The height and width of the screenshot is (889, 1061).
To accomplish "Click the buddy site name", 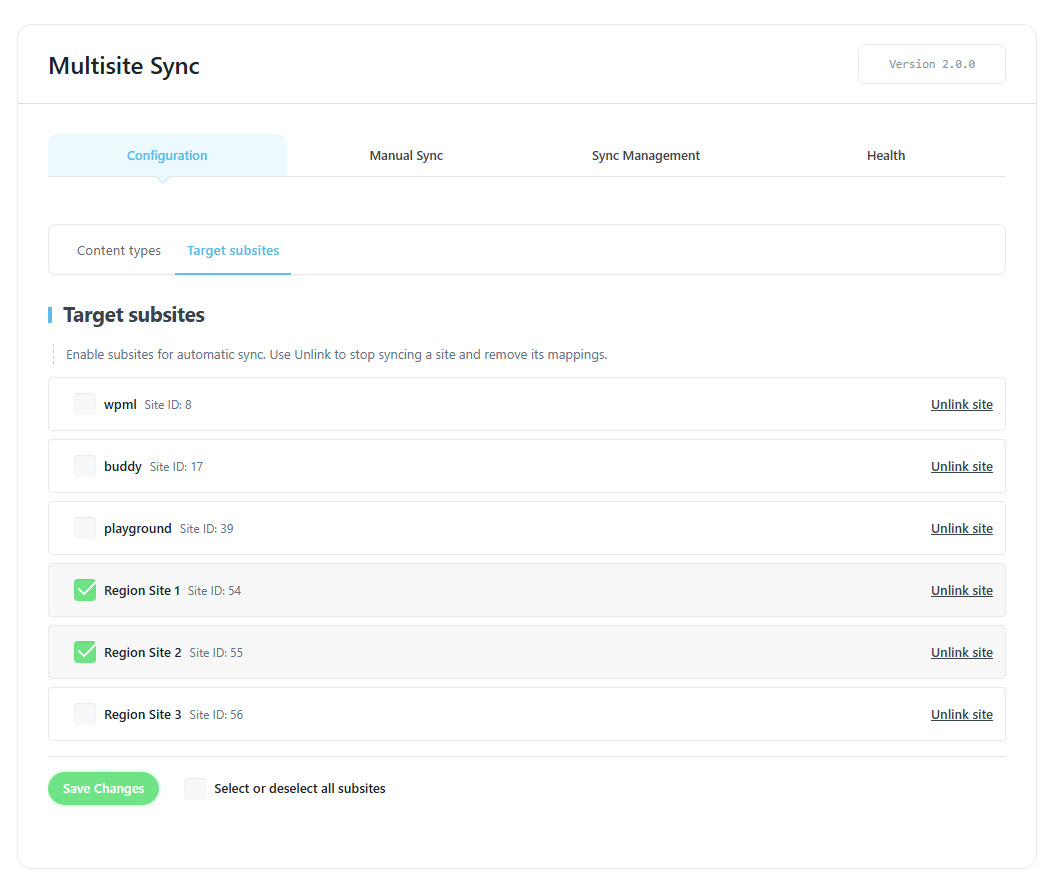I will coord(122,467).
